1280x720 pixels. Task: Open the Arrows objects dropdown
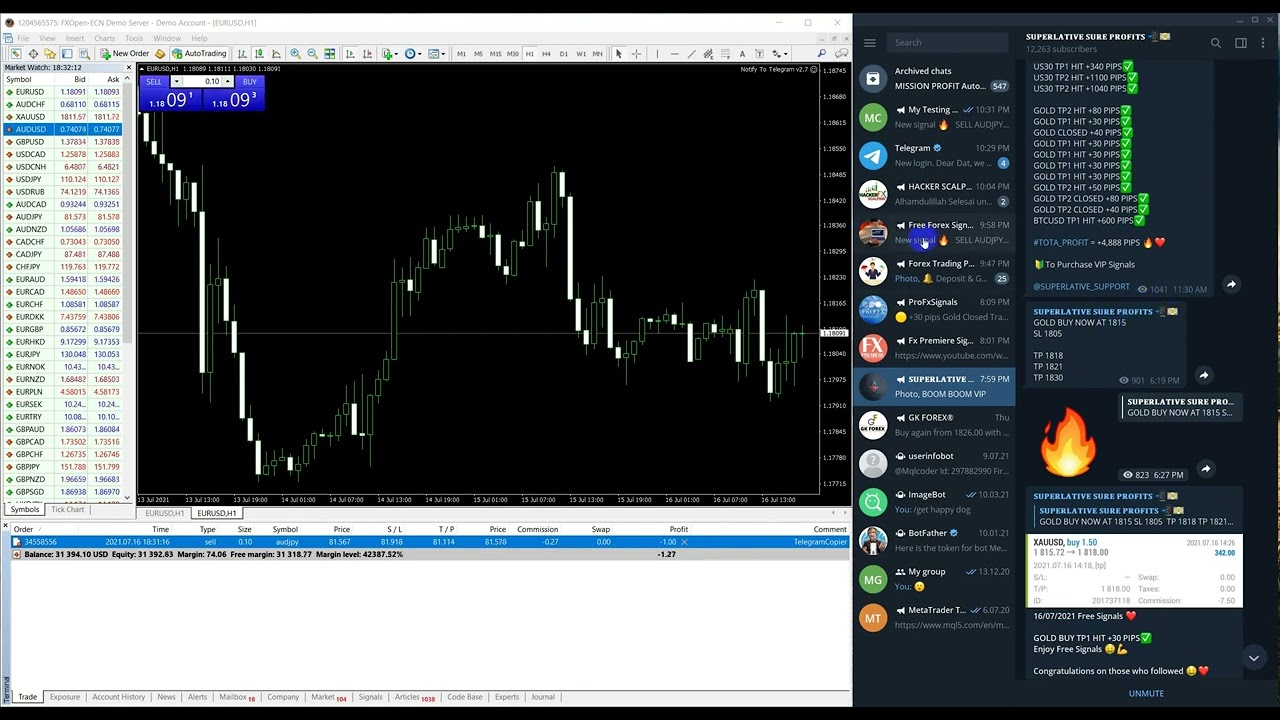(x=779, y=53)
